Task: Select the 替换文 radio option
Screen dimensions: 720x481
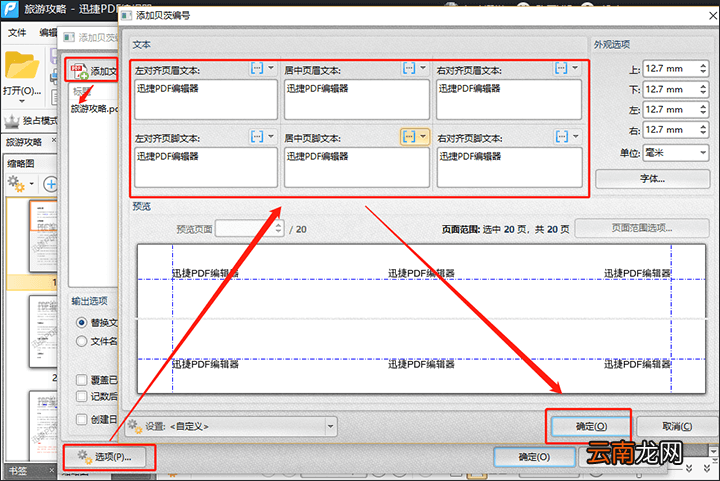Action: 81,323
